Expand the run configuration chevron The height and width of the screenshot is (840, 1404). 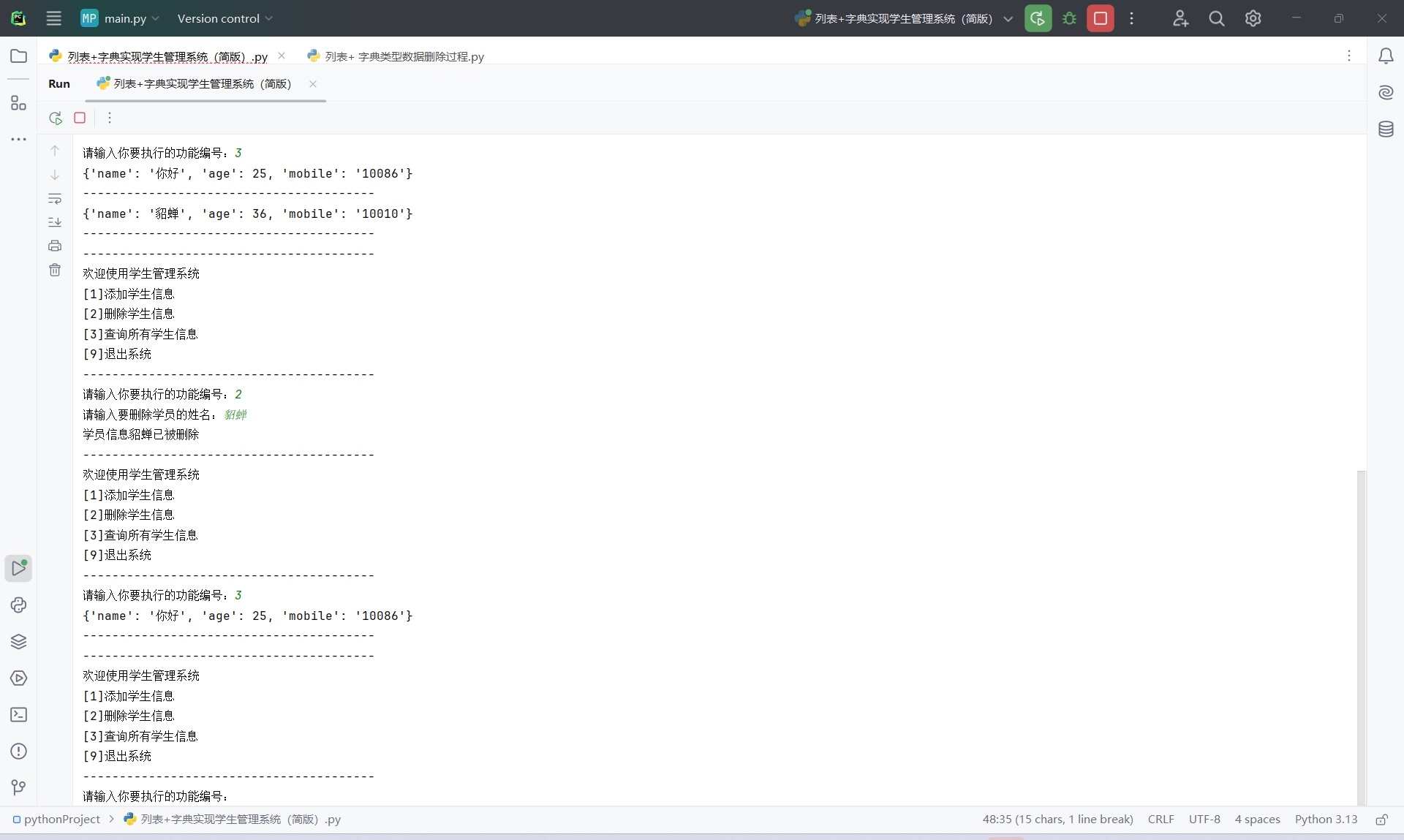(1008, 19)
